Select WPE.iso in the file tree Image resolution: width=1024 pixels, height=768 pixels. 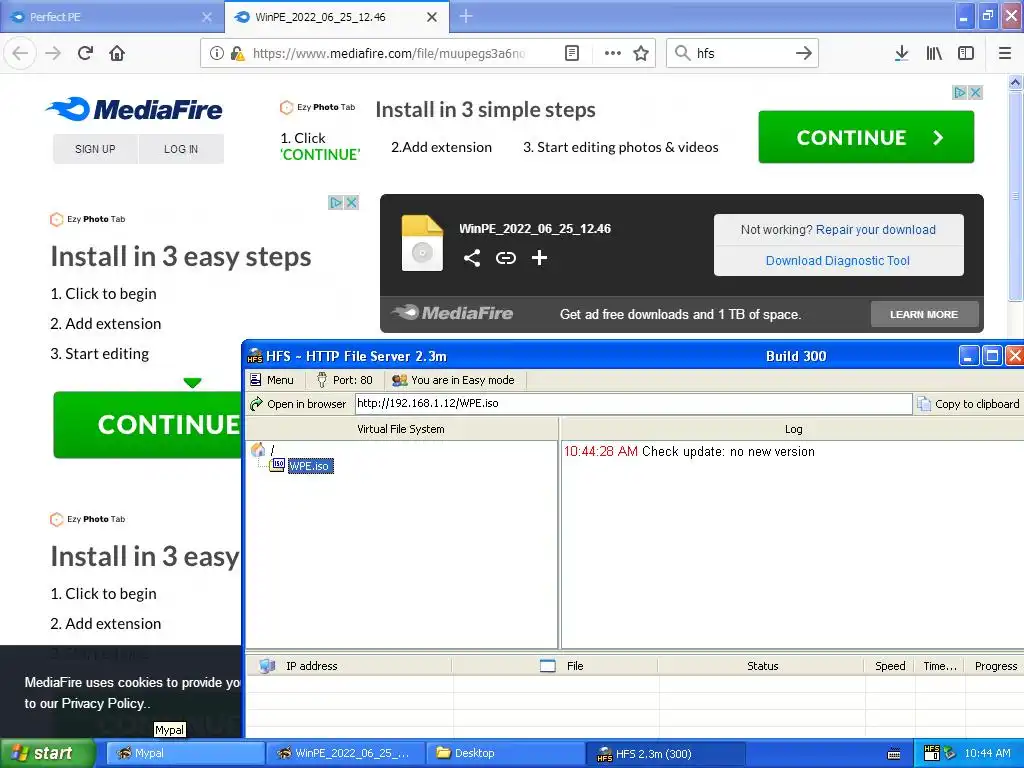click(x=310, y=466)
